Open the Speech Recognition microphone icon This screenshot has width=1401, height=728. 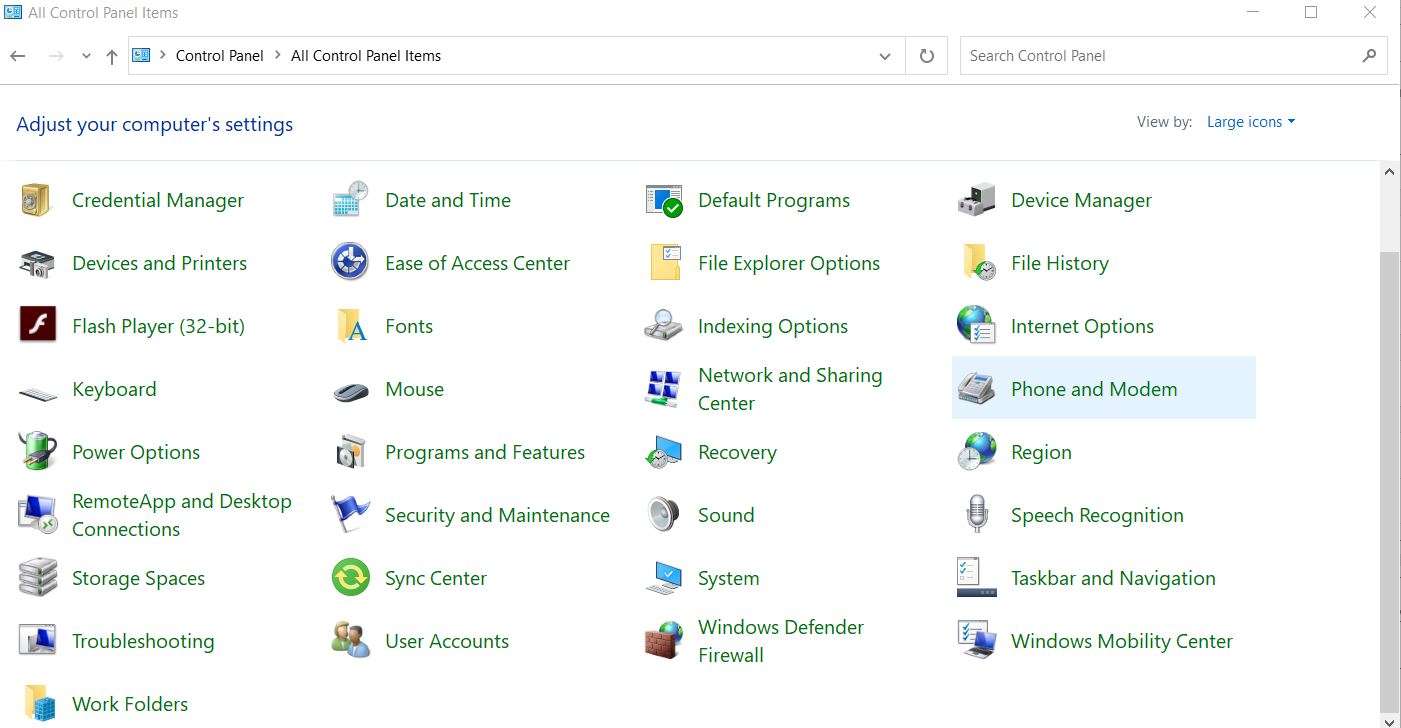pyautogui.click(x=977, y=514)
